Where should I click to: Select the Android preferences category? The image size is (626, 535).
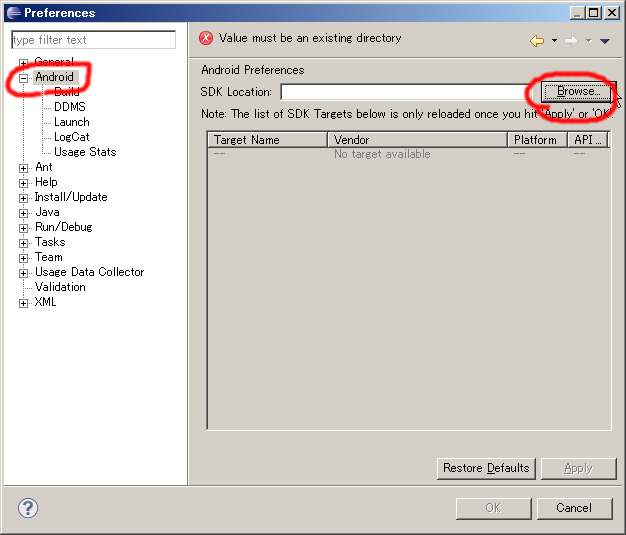point(55,77)
